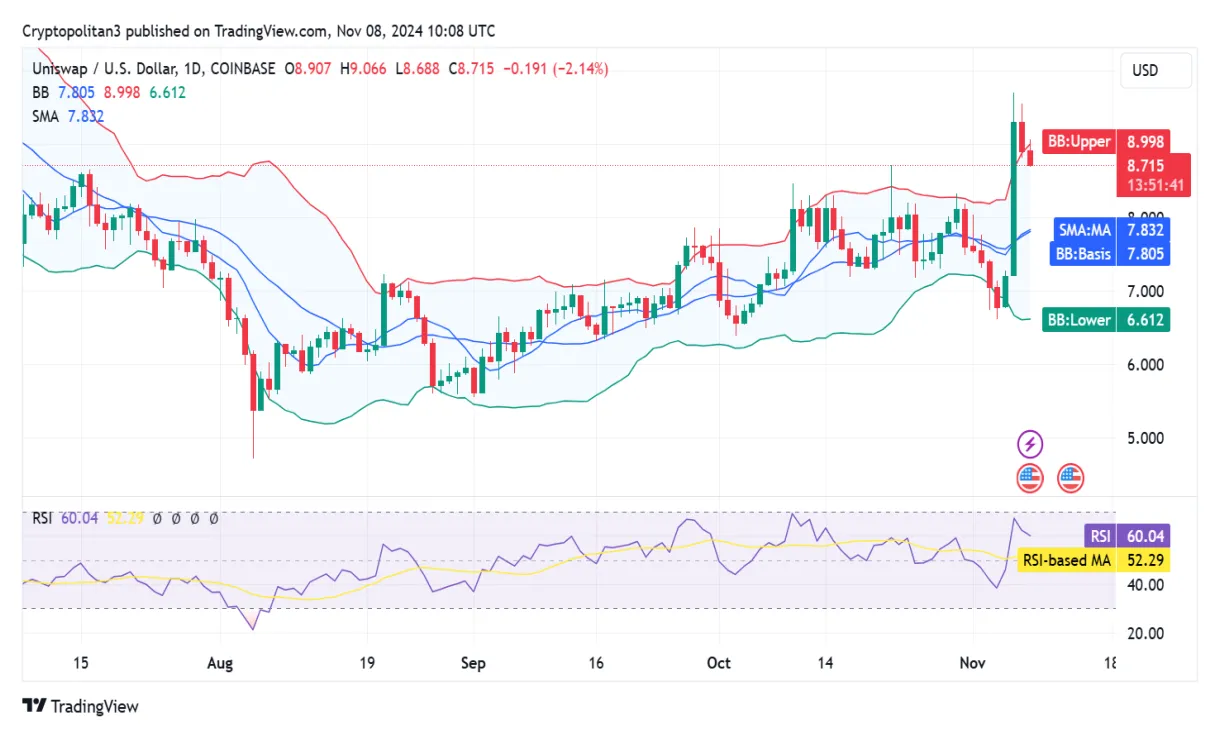Click the RSI-based MA label
The height and width of the screenshot is (740, 1220).
(1067, 561)
